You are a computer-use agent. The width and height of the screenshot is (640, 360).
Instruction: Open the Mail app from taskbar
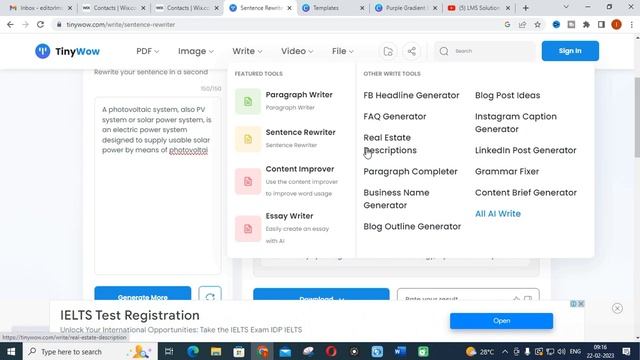[285, 351]
